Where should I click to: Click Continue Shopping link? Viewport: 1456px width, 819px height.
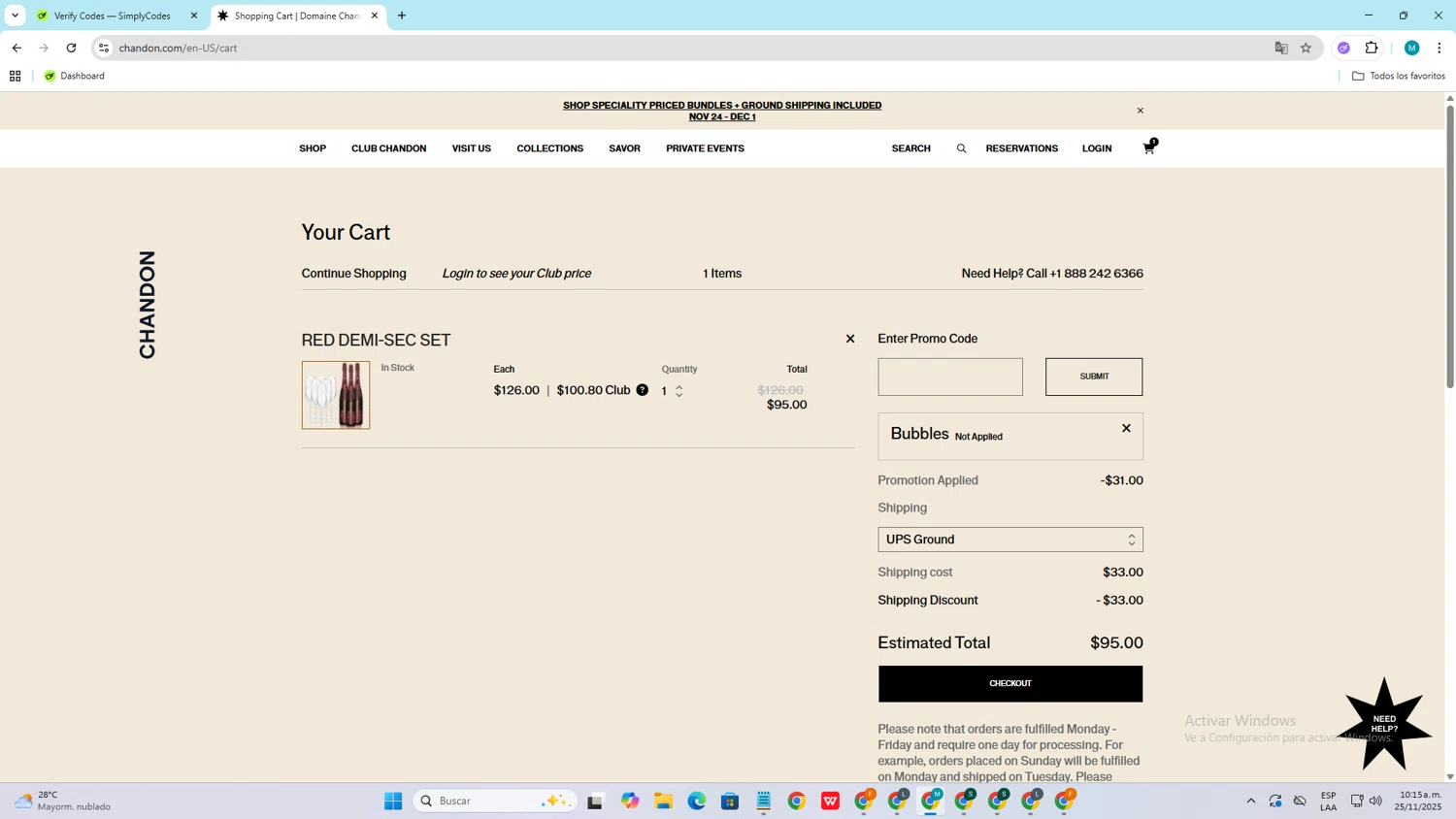click(x=354, y=274)
